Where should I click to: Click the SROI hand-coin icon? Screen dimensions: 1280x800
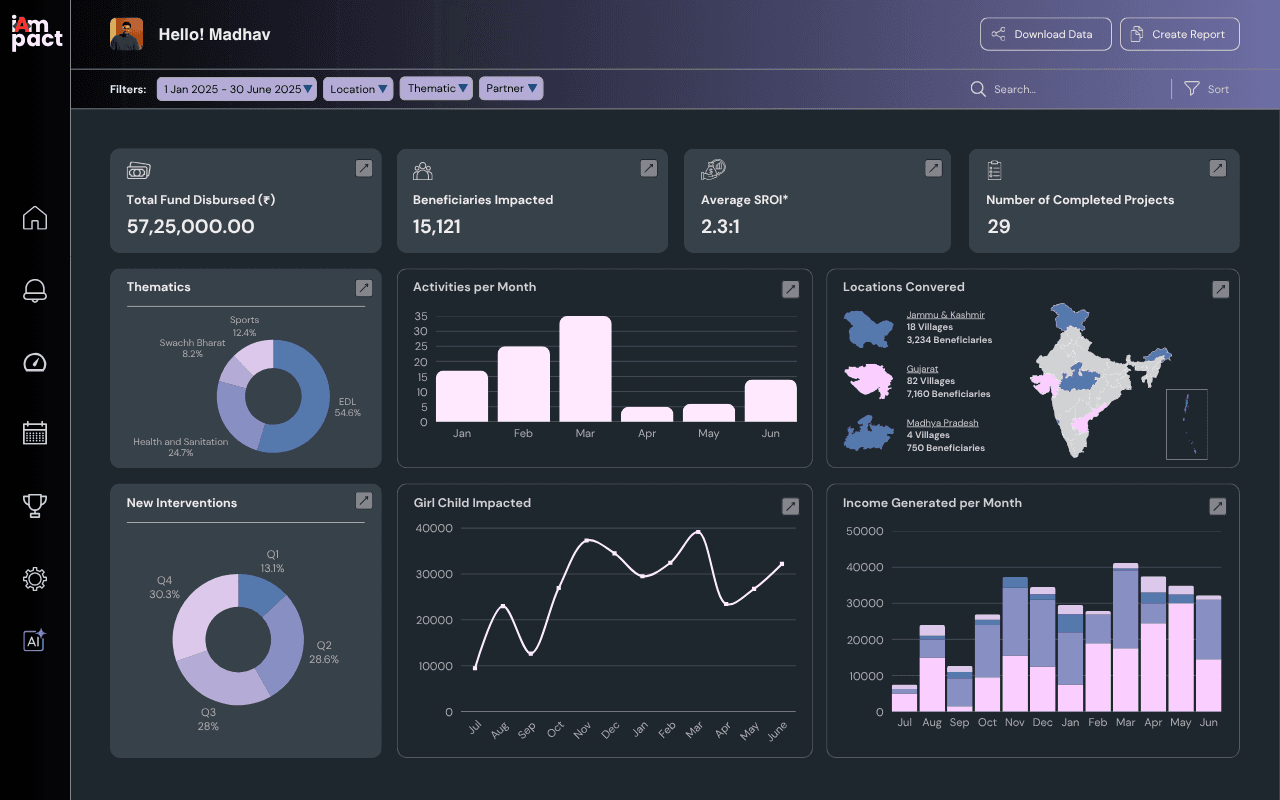click(x=713, y=170)
